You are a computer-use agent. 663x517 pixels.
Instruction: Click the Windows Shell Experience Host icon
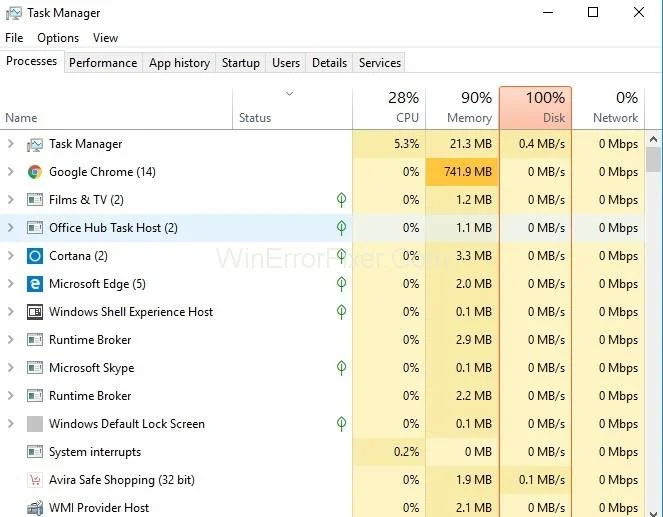pyautogui.click(x=35, y=312)
